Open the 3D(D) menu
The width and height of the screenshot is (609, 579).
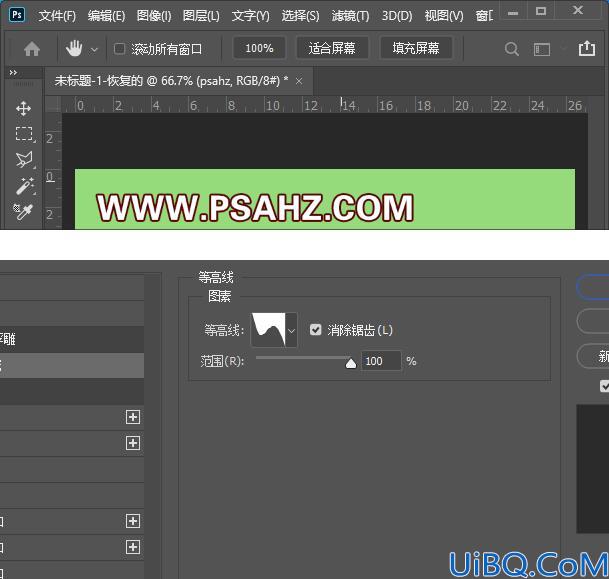pos(397,16)
